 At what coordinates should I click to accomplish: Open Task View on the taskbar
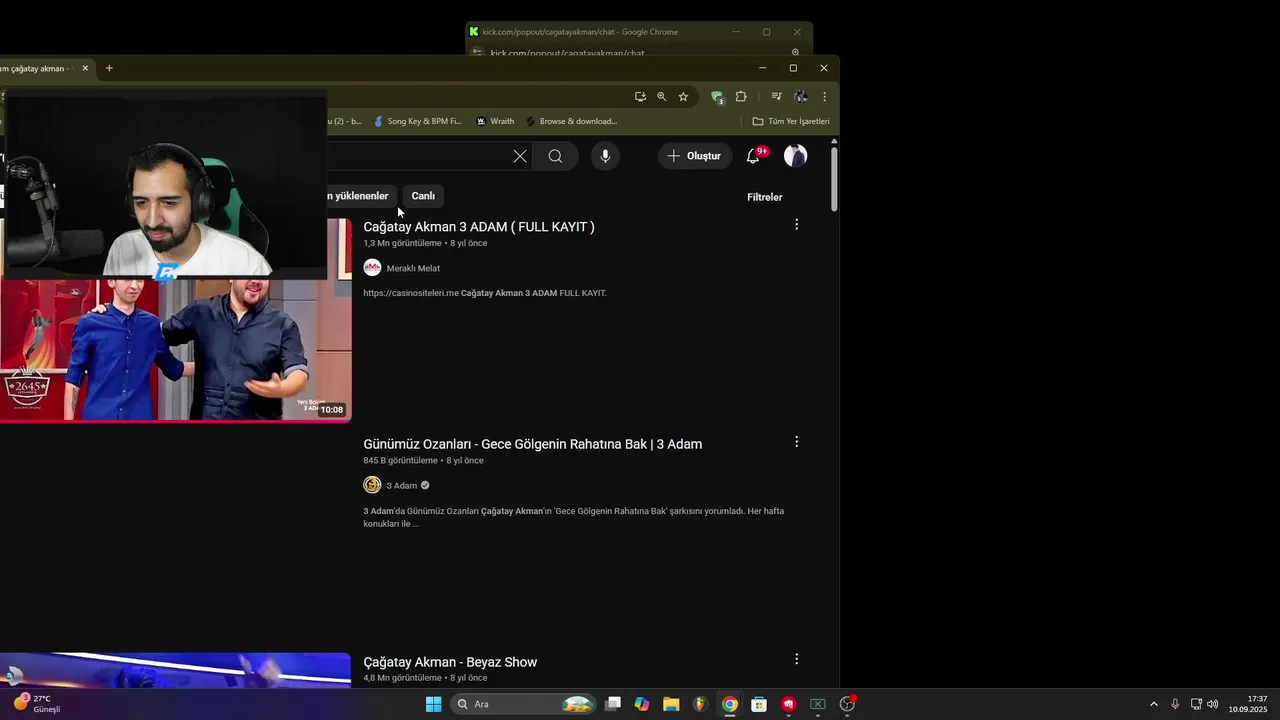coord(613,704)
